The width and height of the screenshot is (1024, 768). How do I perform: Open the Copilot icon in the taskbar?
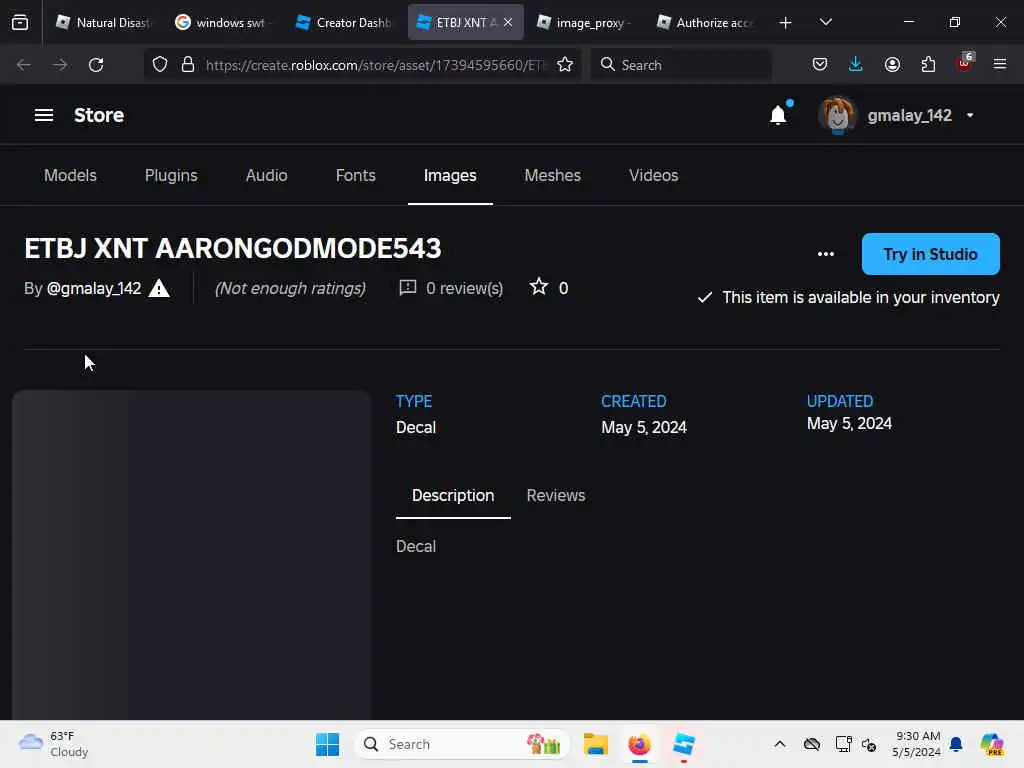click(x=992, y=744)
